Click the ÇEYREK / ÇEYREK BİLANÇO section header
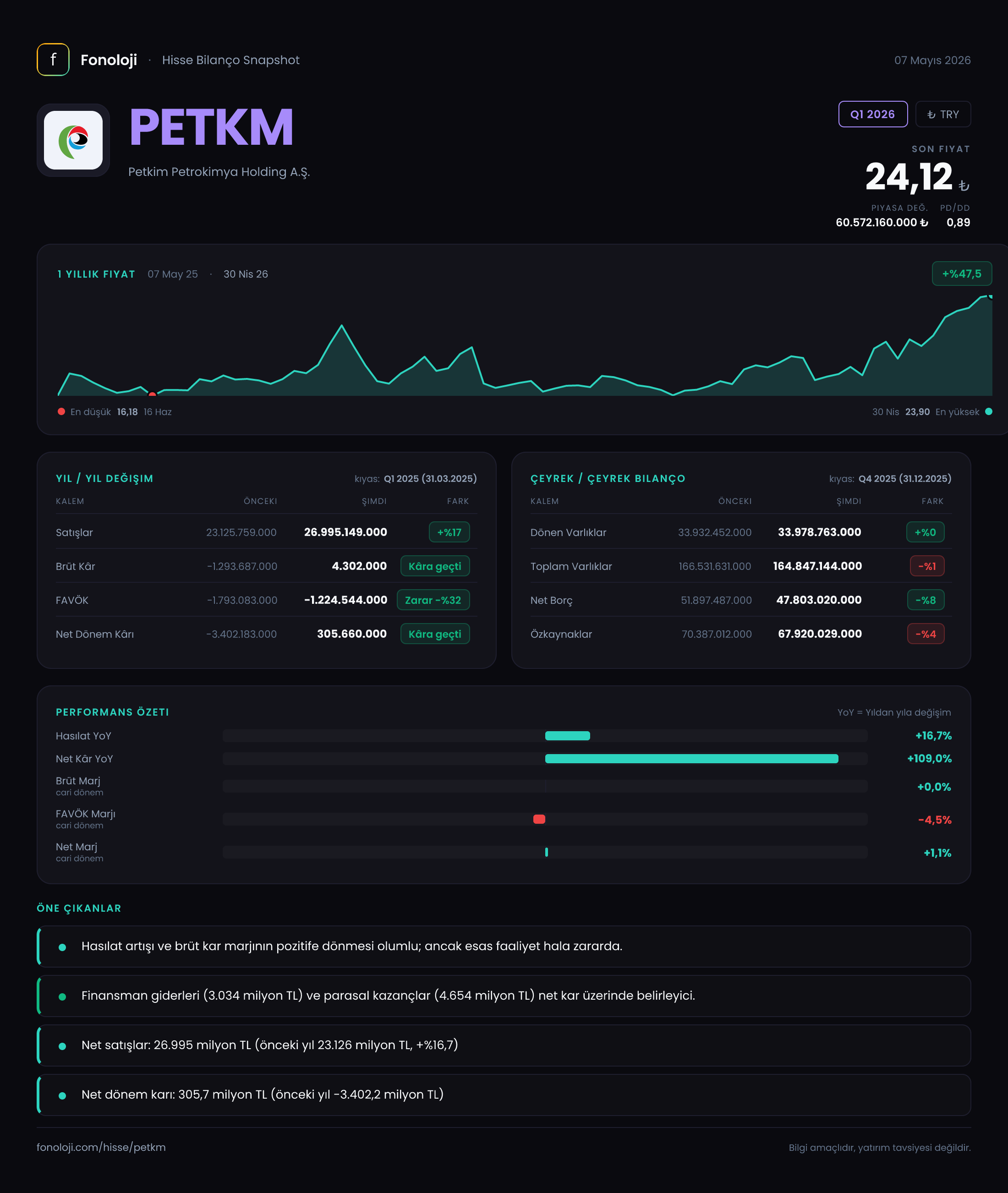The height and width of the screenshot is (1193, 1008). tap(608, 479)
